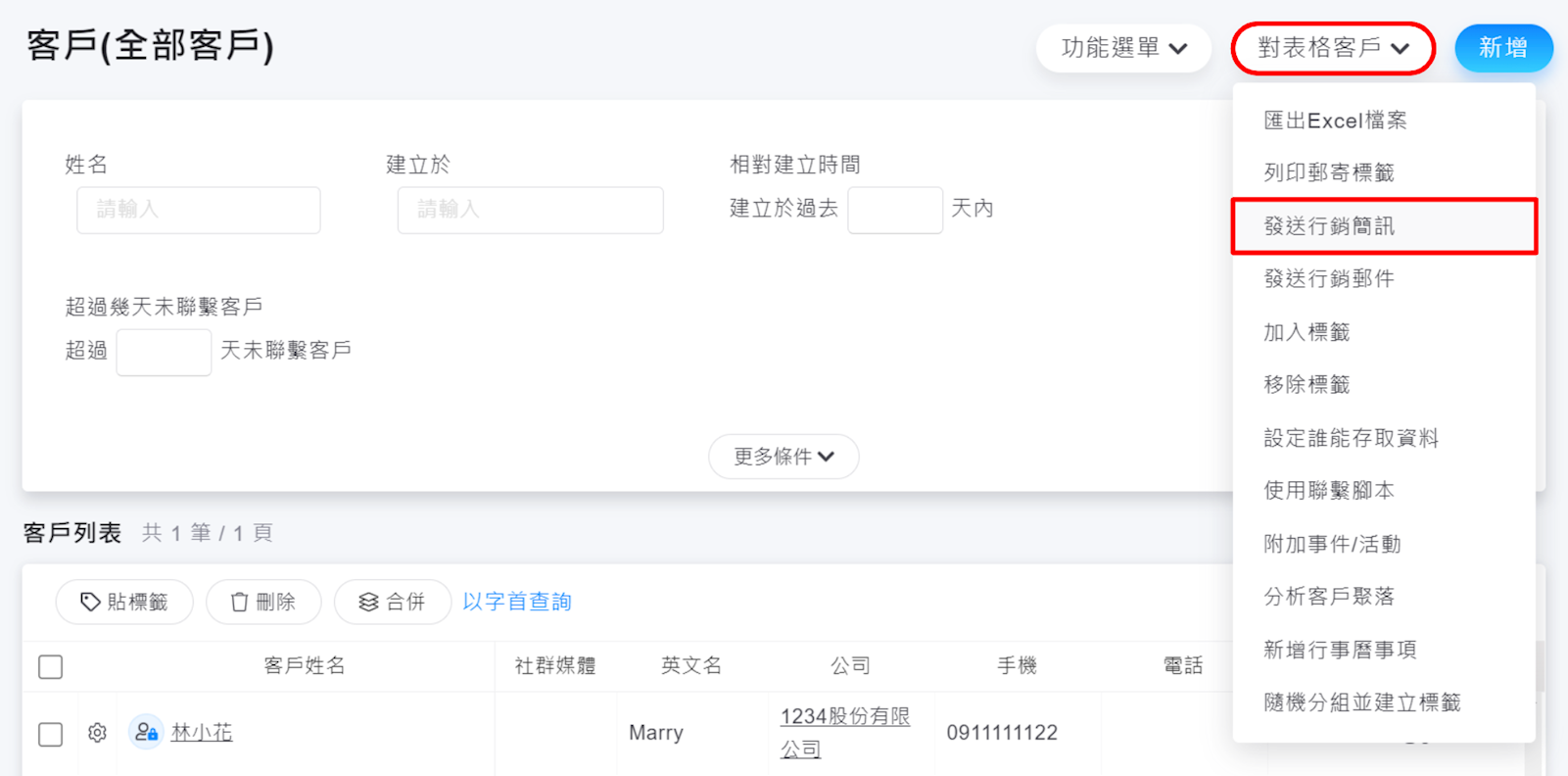
Task: Open customer 林小花 name link
Action: [202, 732]
